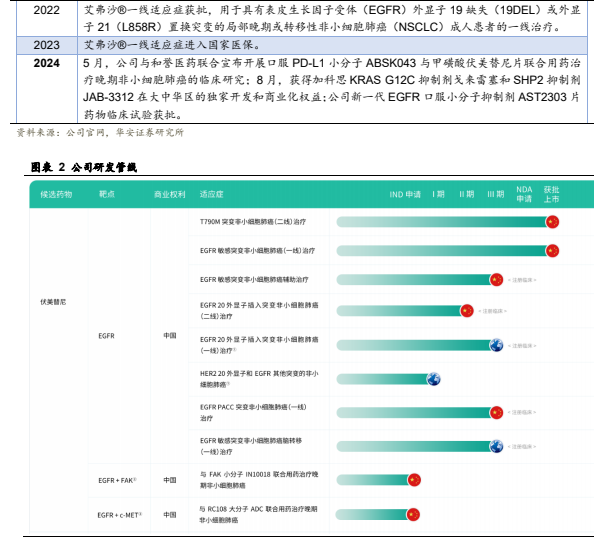Select the 靶点 column header
This screenshot has width=605, height=546.
[x=107, y=194]
